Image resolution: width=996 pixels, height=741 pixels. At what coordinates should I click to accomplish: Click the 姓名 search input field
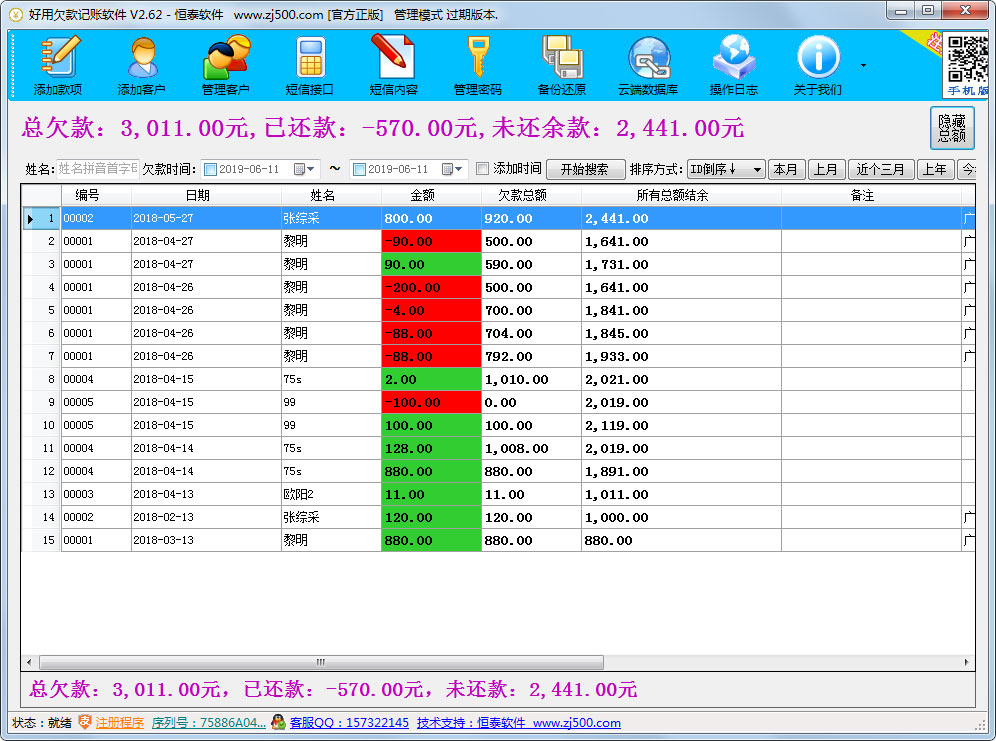[x=97, y=169]
